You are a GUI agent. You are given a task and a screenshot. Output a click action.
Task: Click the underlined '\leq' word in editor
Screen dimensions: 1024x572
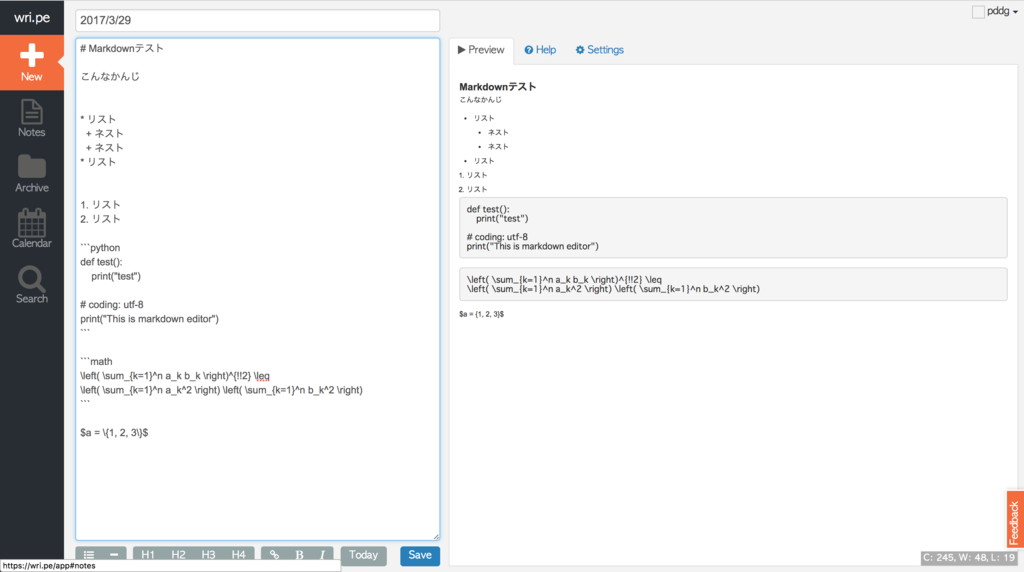click(x=261, y=376)
